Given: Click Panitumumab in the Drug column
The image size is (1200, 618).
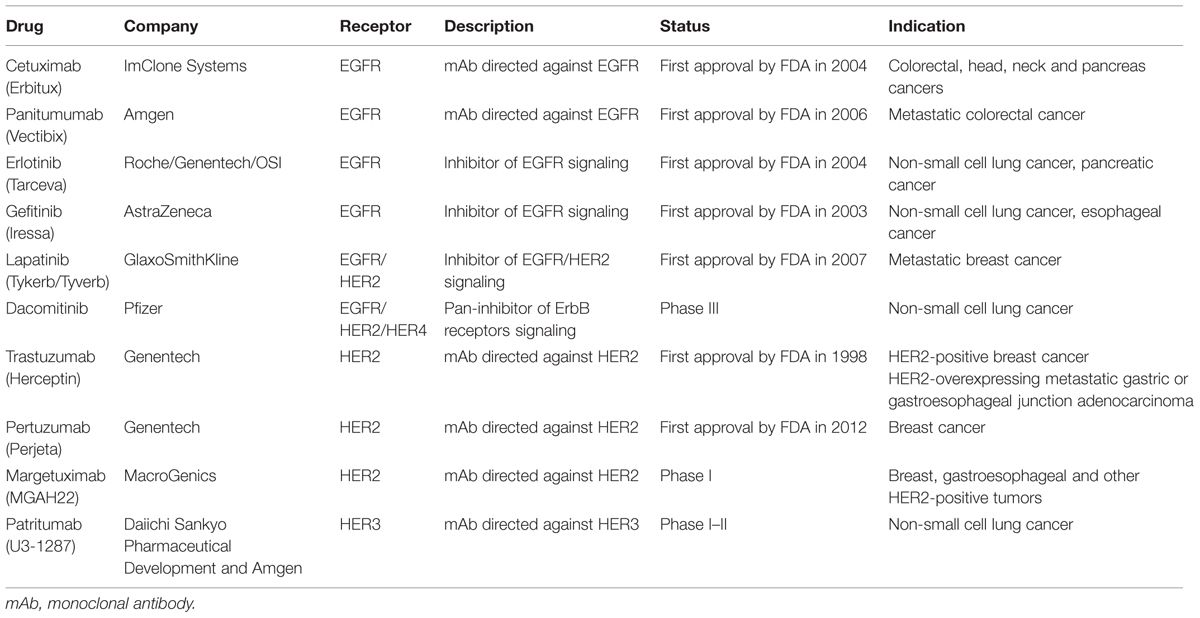Looking at the screenshot, I should pyautogui.click(x=49, y=124).
